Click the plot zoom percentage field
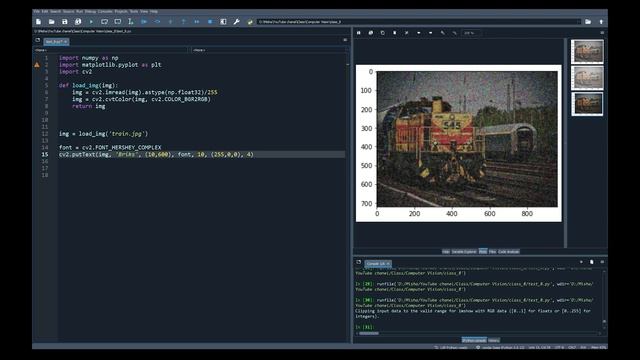This screenshot has width=640, height=360. 471,33
